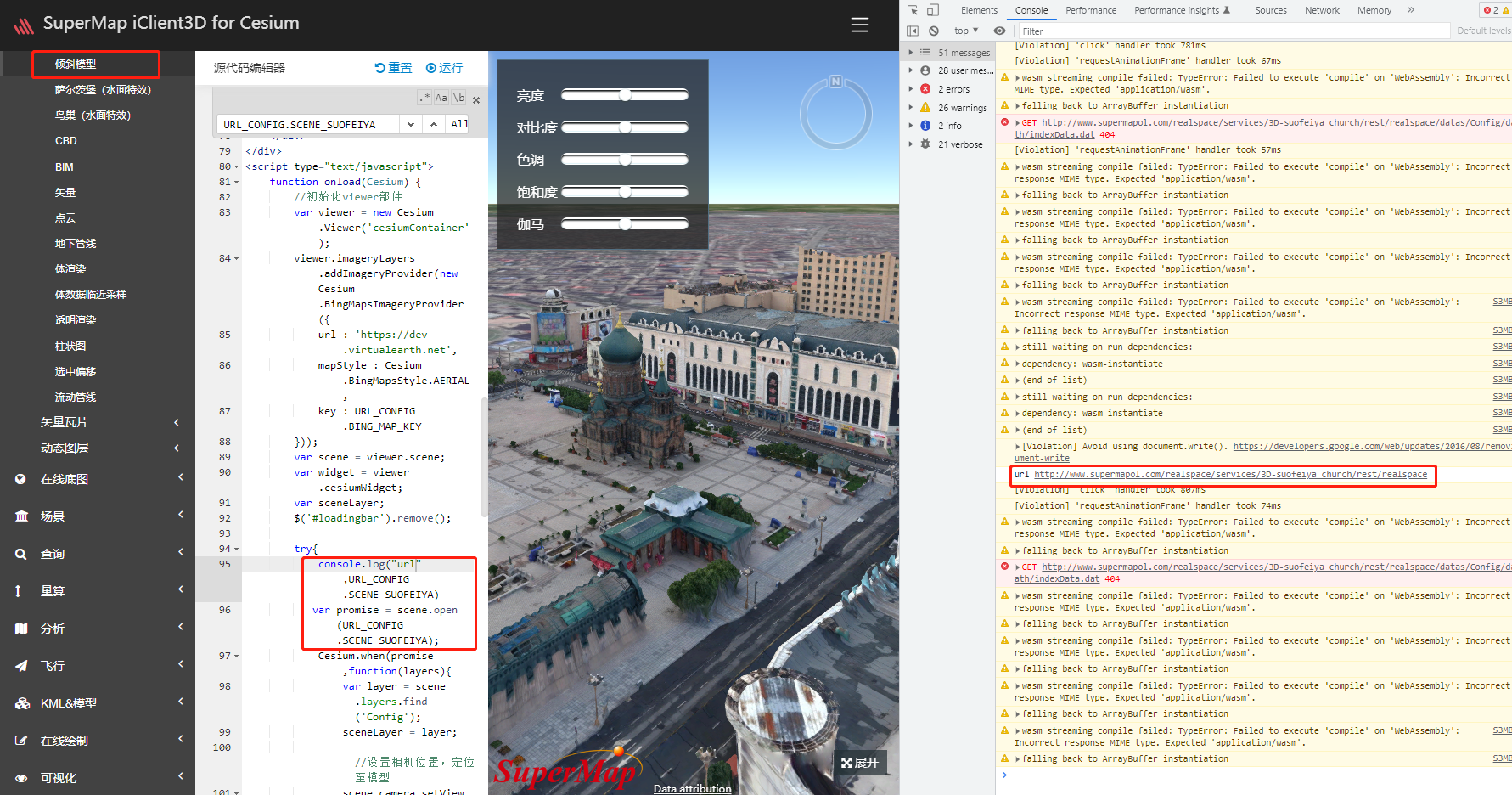Expand the 51 messages group
This screenshot has height=795, width=1512.
point(911,53)
